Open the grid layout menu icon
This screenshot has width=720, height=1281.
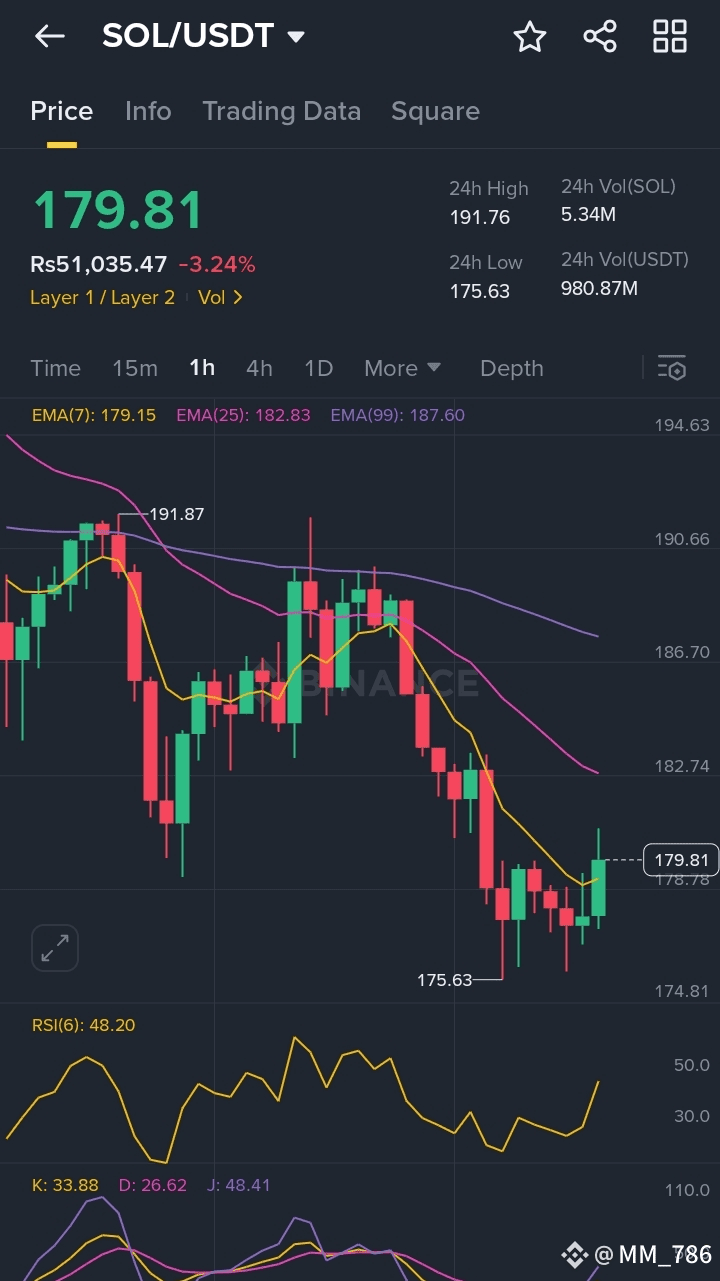(x=670, y=37)
